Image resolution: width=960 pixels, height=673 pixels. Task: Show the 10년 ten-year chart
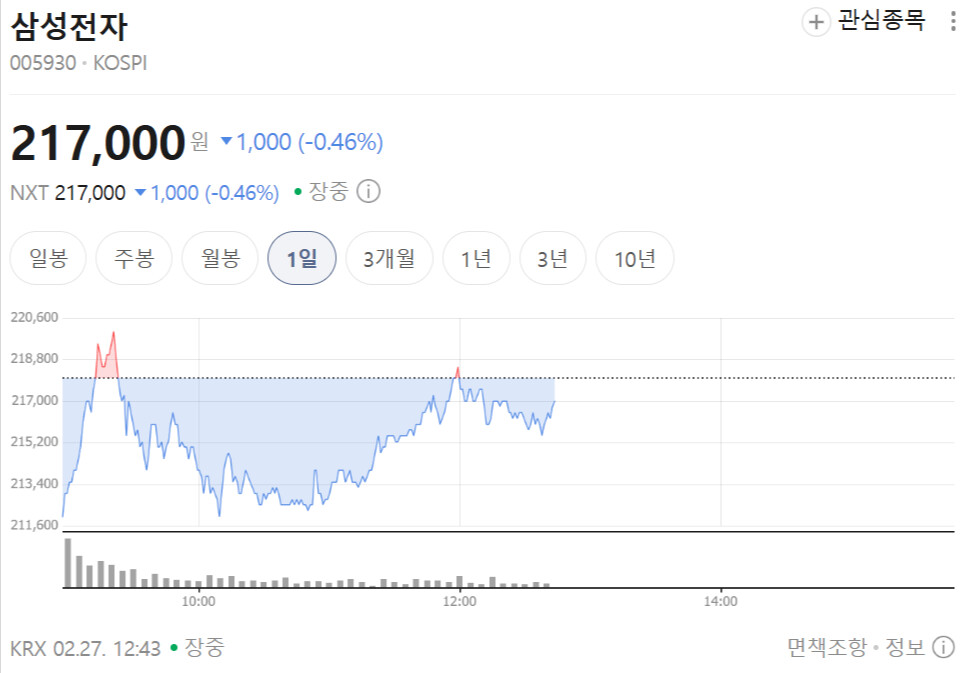click(x=634, y=259)
